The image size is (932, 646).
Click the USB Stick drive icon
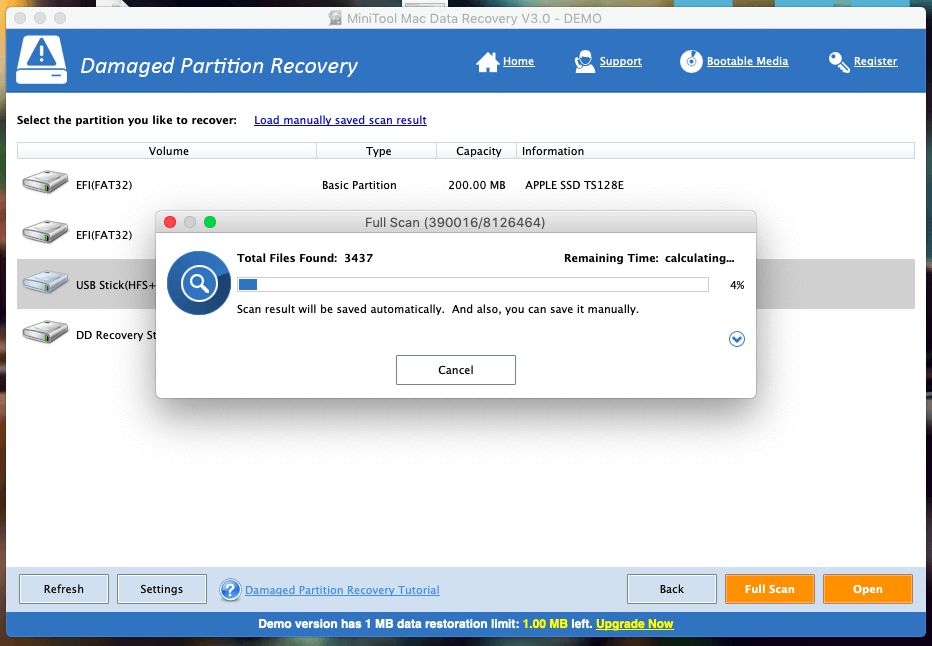pos(45,282)
